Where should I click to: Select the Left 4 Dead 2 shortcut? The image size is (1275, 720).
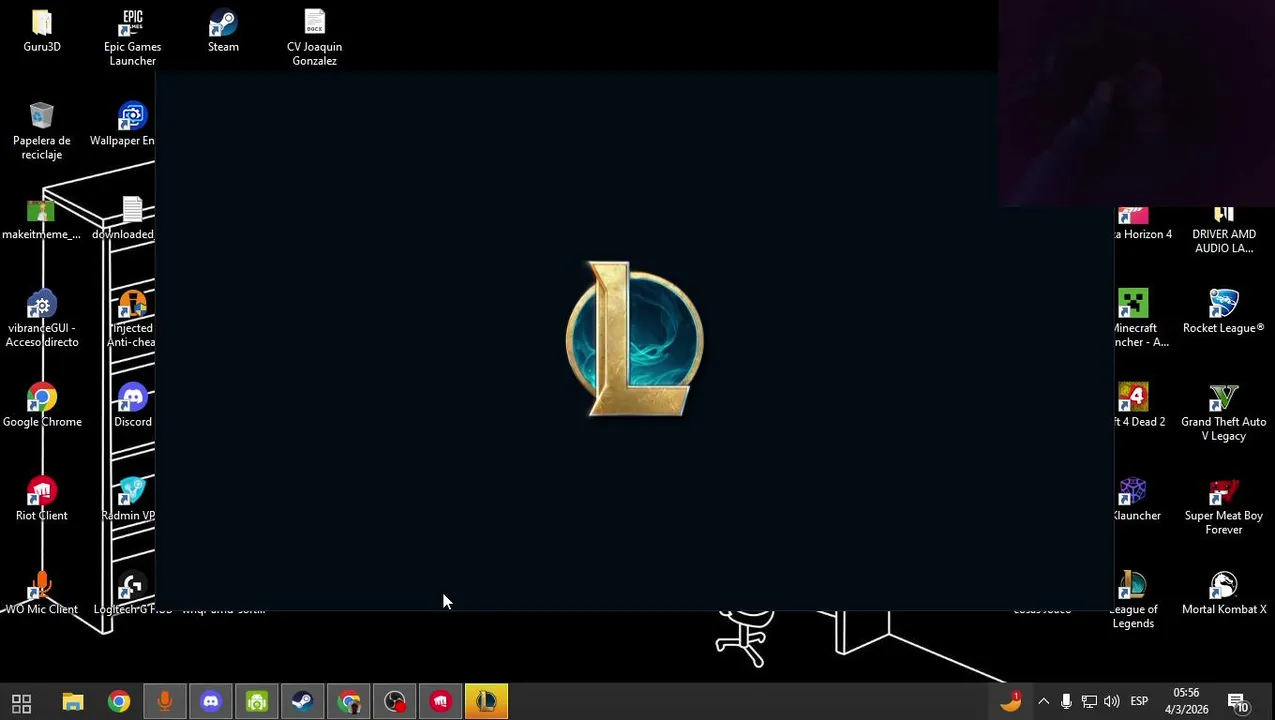(x=1139, y=406)
